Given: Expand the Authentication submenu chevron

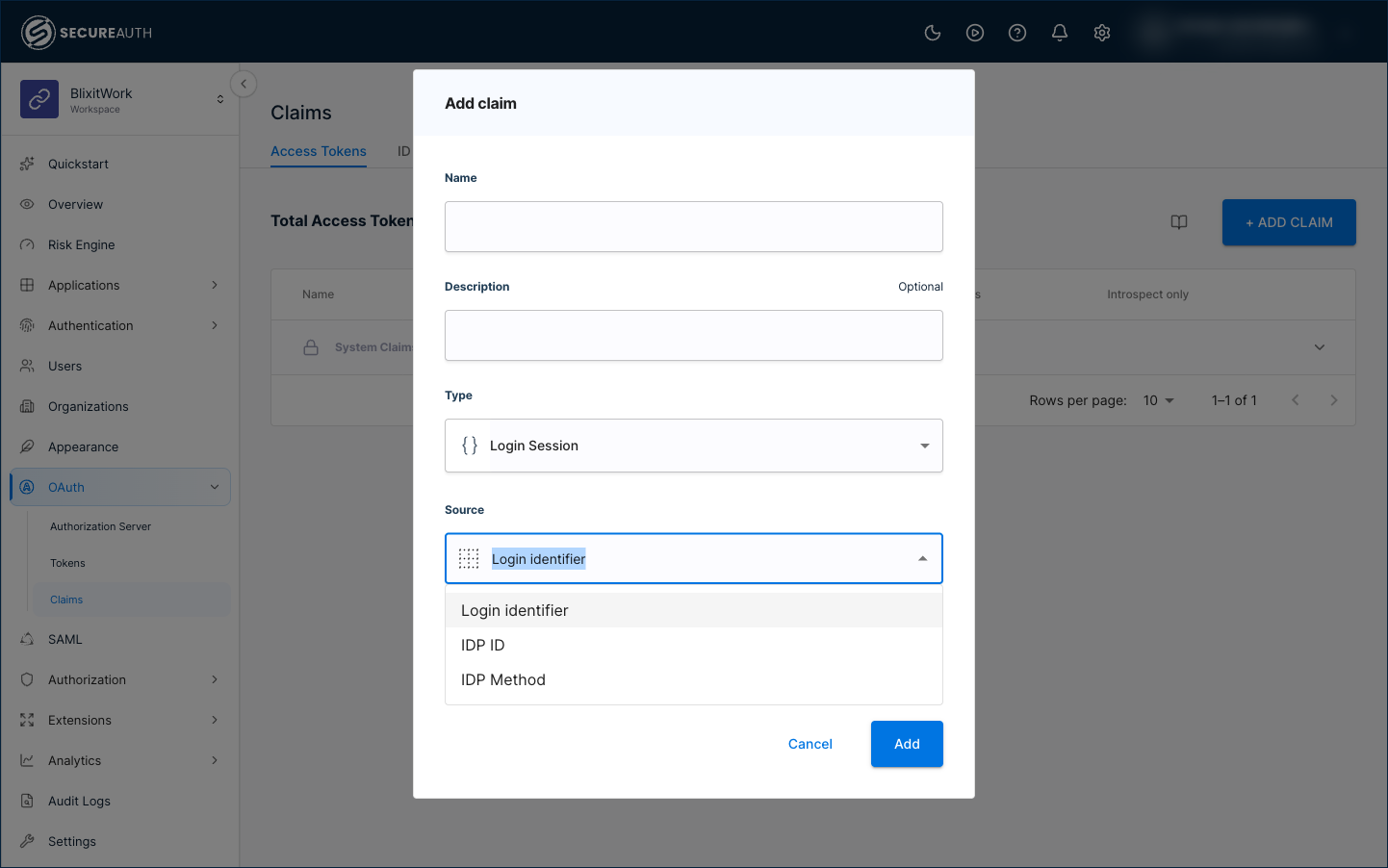Looking at the screenshot, I should (215, 325).
